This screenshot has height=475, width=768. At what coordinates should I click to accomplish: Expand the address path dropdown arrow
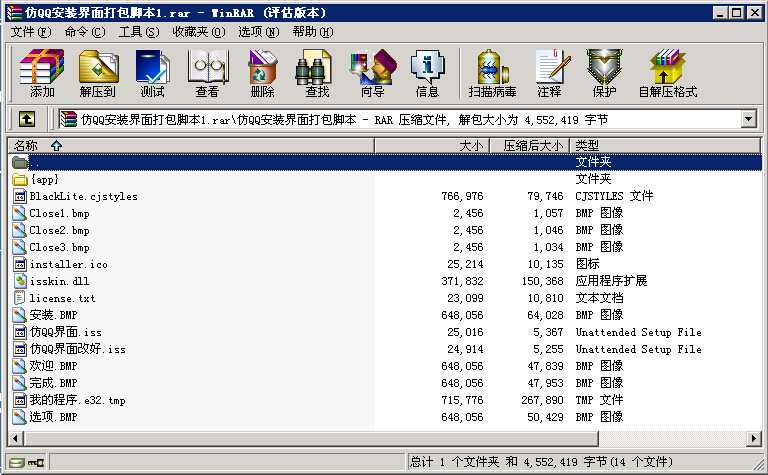748,119
